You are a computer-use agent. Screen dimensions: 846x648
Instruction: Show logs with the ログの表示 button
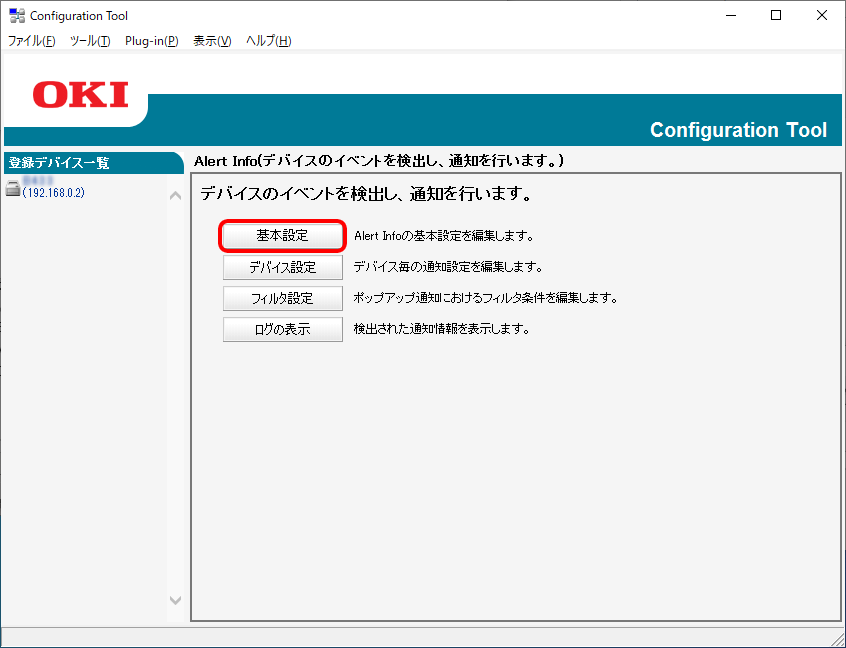pos(283,329)
